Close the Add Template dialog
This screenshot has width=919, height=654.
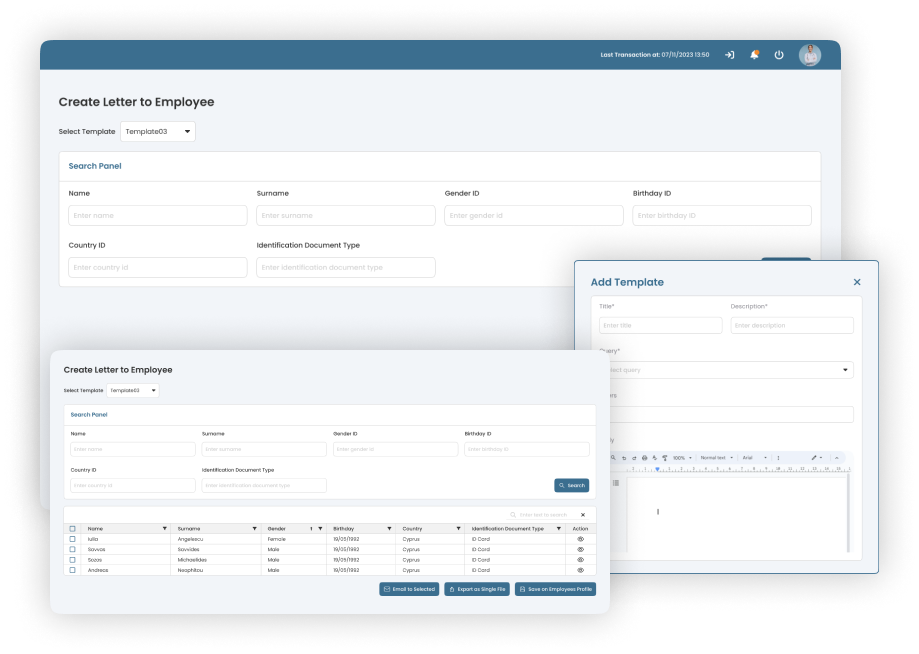click(856, 282)
